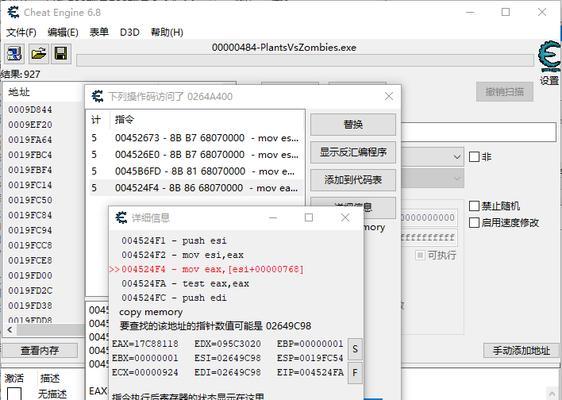This screenshot has height=400, width=562.
Task: Maximize the 详细信息 window
Action: tap(309, 218)
